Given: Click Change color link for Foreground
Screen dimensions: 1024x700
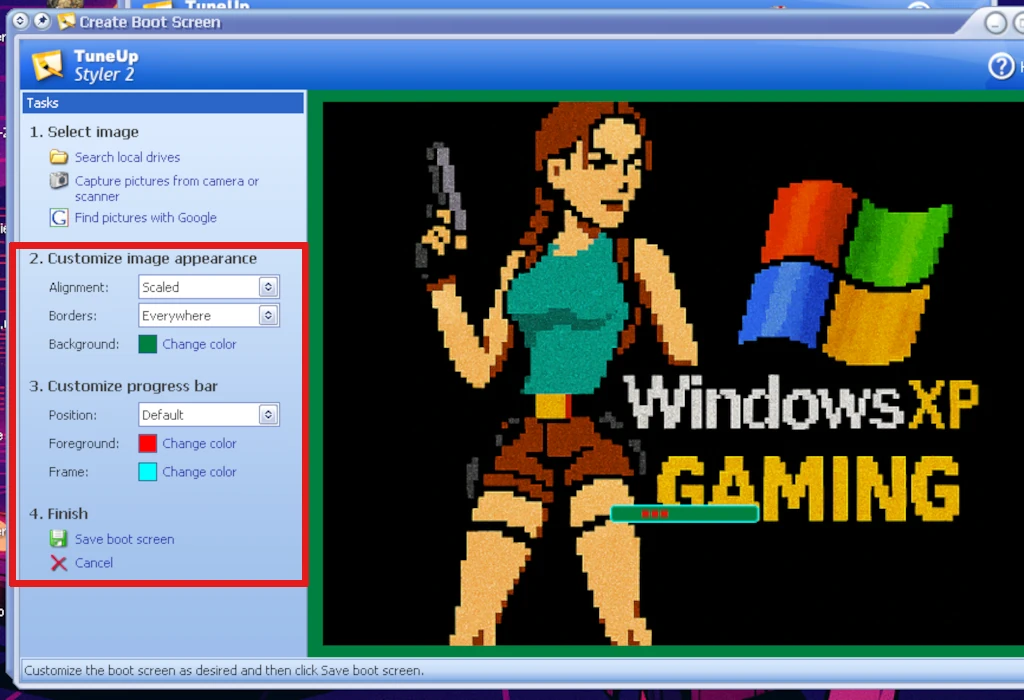Looking at the screenshot, I should pyautogui.click(x=199, y=443).
